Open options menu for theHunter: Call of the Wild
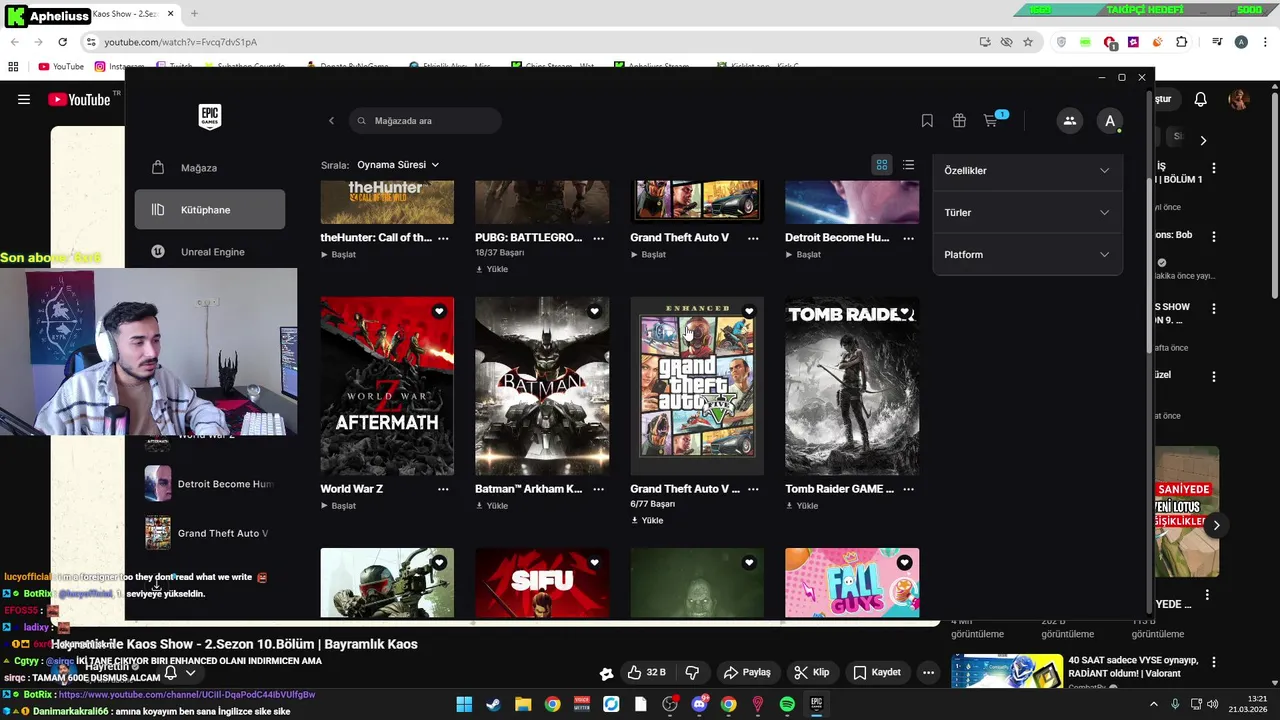Viewport: 1280px width, 720px height. click(x=443, y=238)
